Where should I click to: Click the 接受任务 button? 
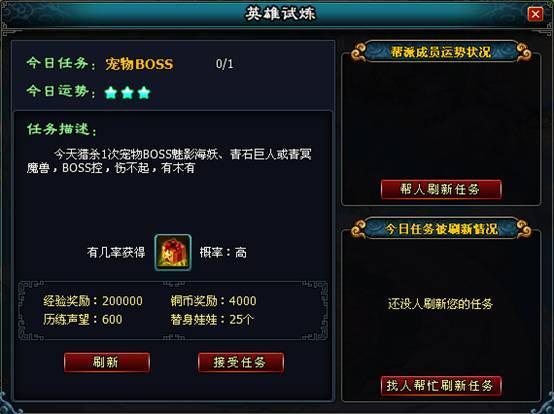(x=241, y=362)
